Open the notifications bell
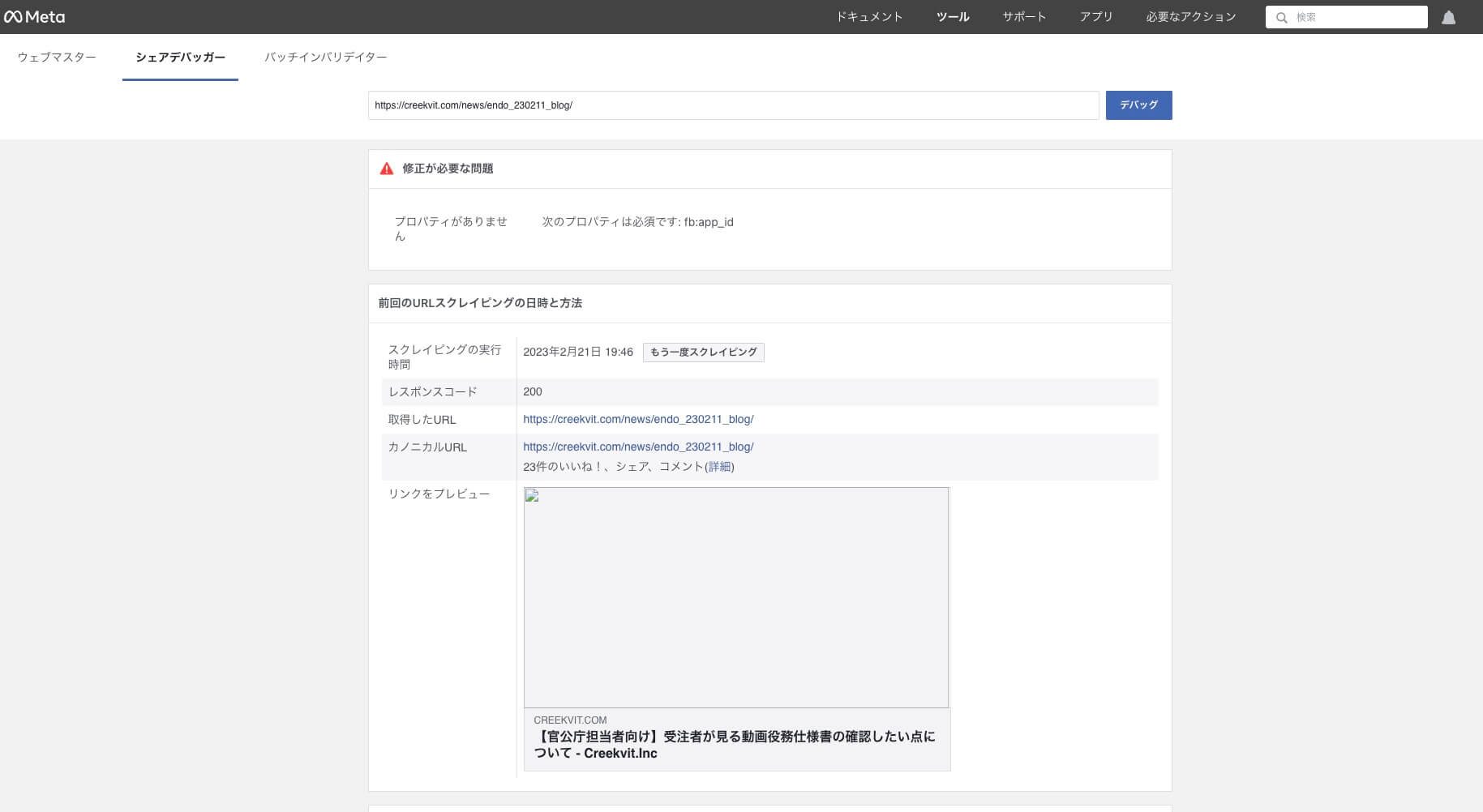This screenshot has width=1483, height=812. 1448,17
